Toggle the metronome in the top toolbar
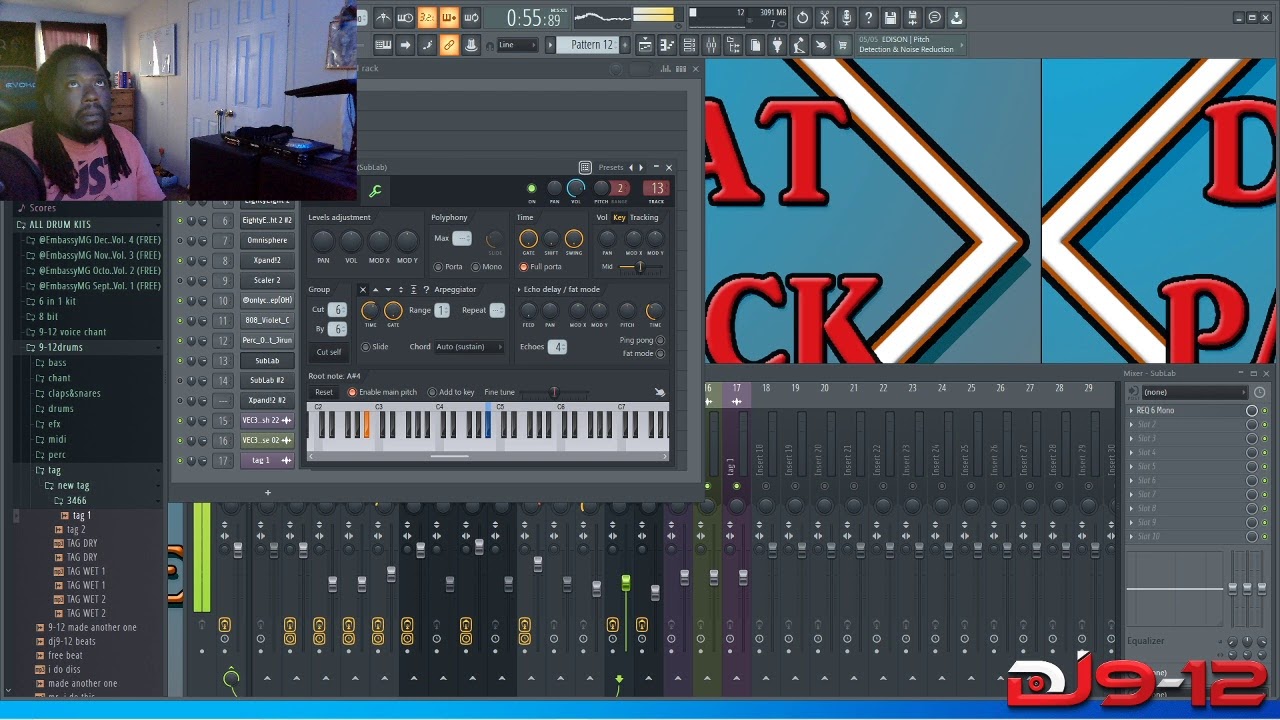1280x720 pixels. coord(383,17)
